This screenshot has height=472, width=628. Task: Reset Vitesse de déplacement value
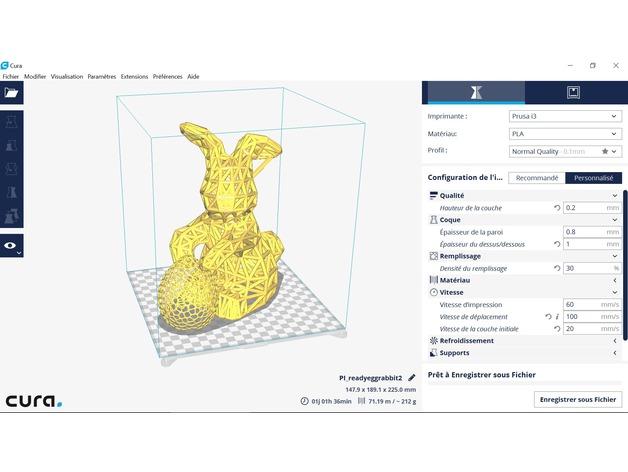coord(548,317)
